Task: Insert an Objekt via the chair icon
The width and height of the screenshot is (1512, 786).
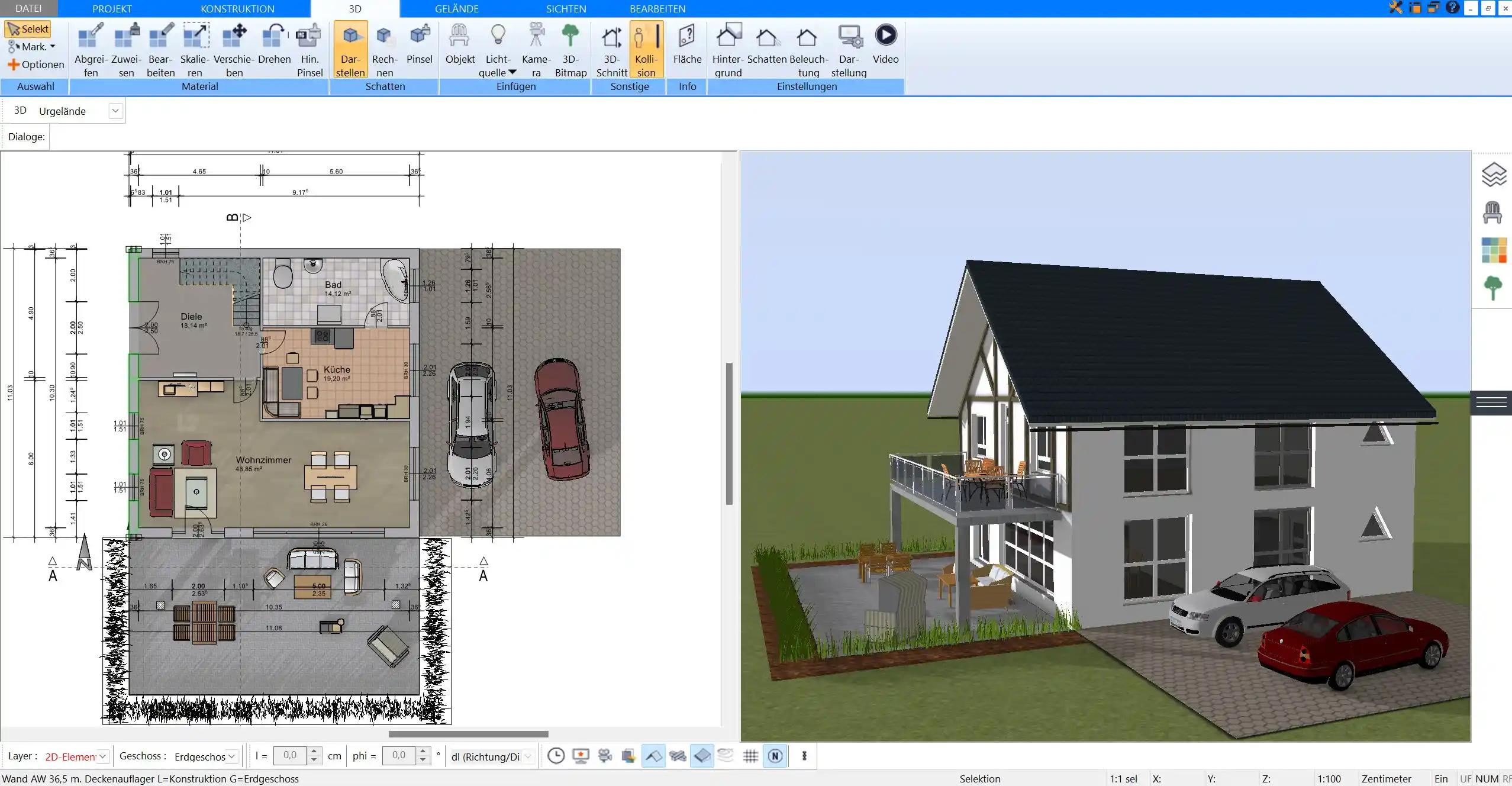Action: click(x=460, y=44)
